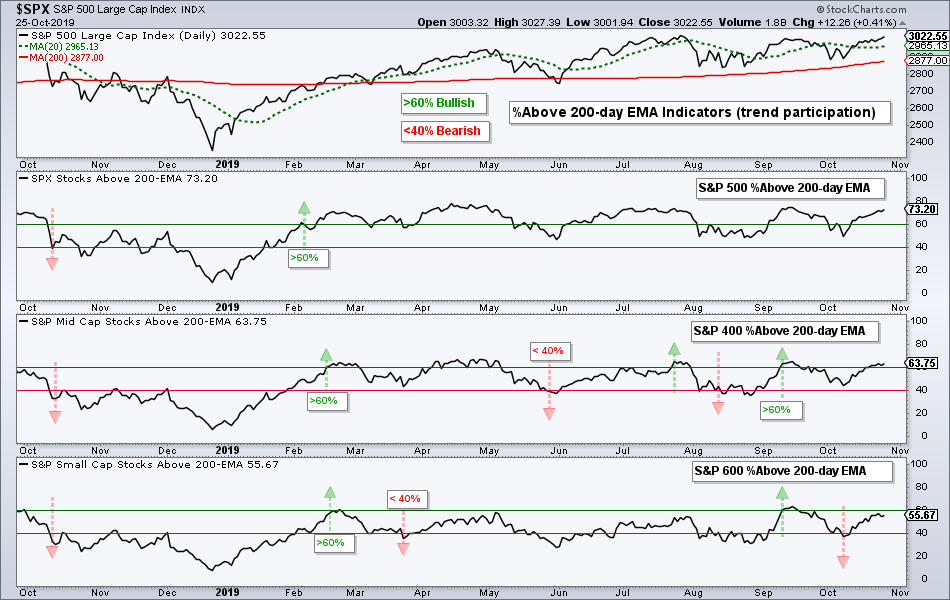Click the green up arrow in SPX 500 panel

coord(304,208)
